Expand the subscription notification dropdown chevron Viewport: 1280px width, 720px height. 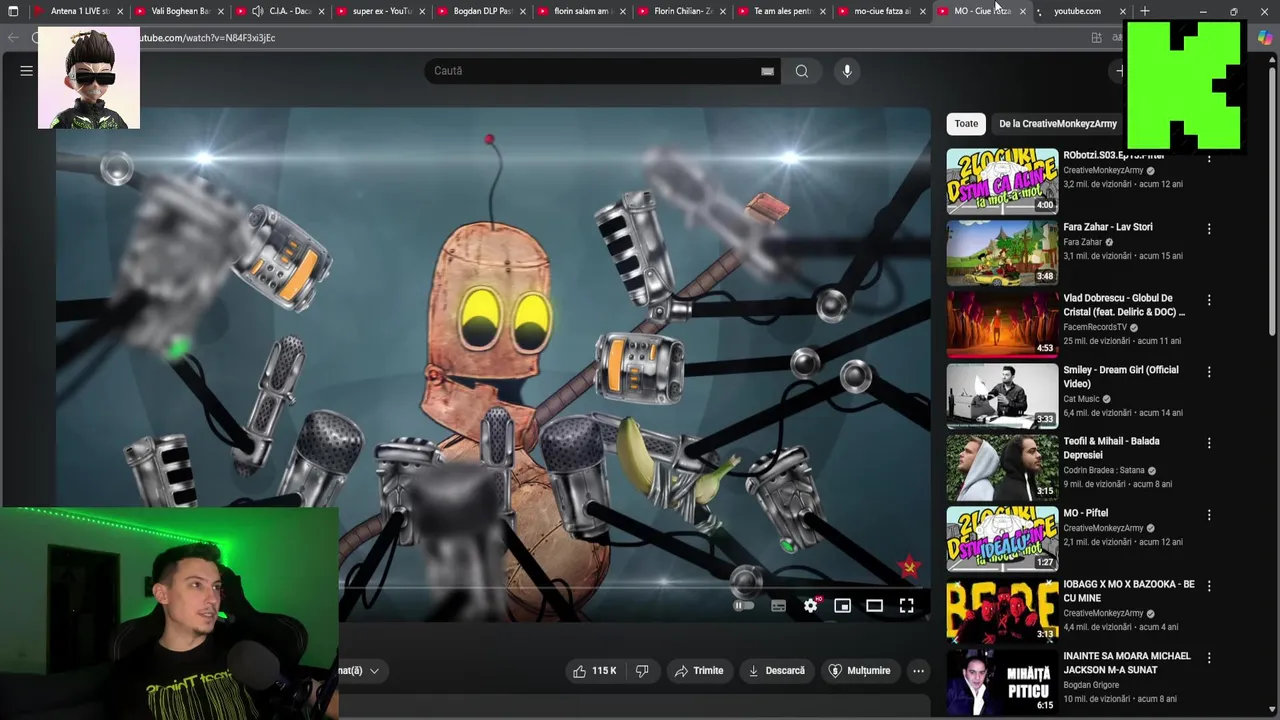(374, 671)
